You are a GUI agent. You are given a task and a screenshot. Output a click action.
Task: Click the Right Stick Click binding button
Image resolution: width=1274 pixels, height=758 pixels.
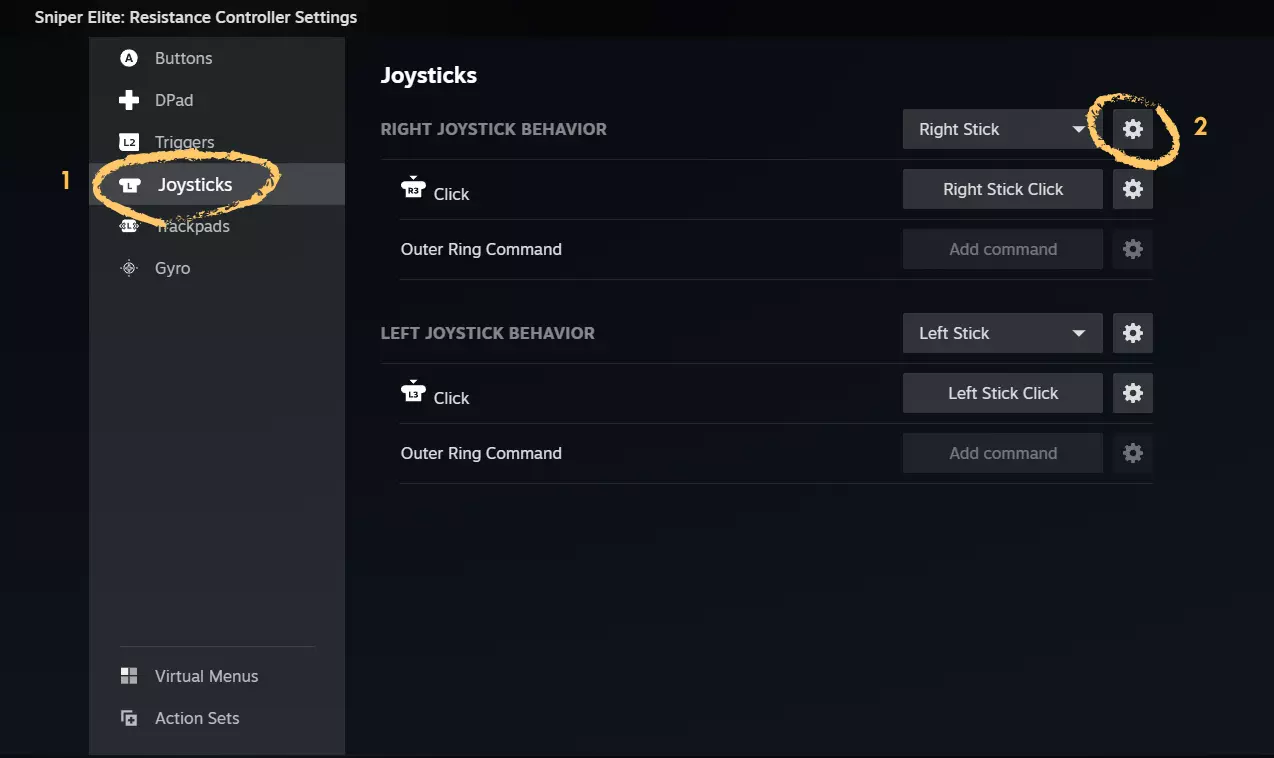tap(1002, 189)
